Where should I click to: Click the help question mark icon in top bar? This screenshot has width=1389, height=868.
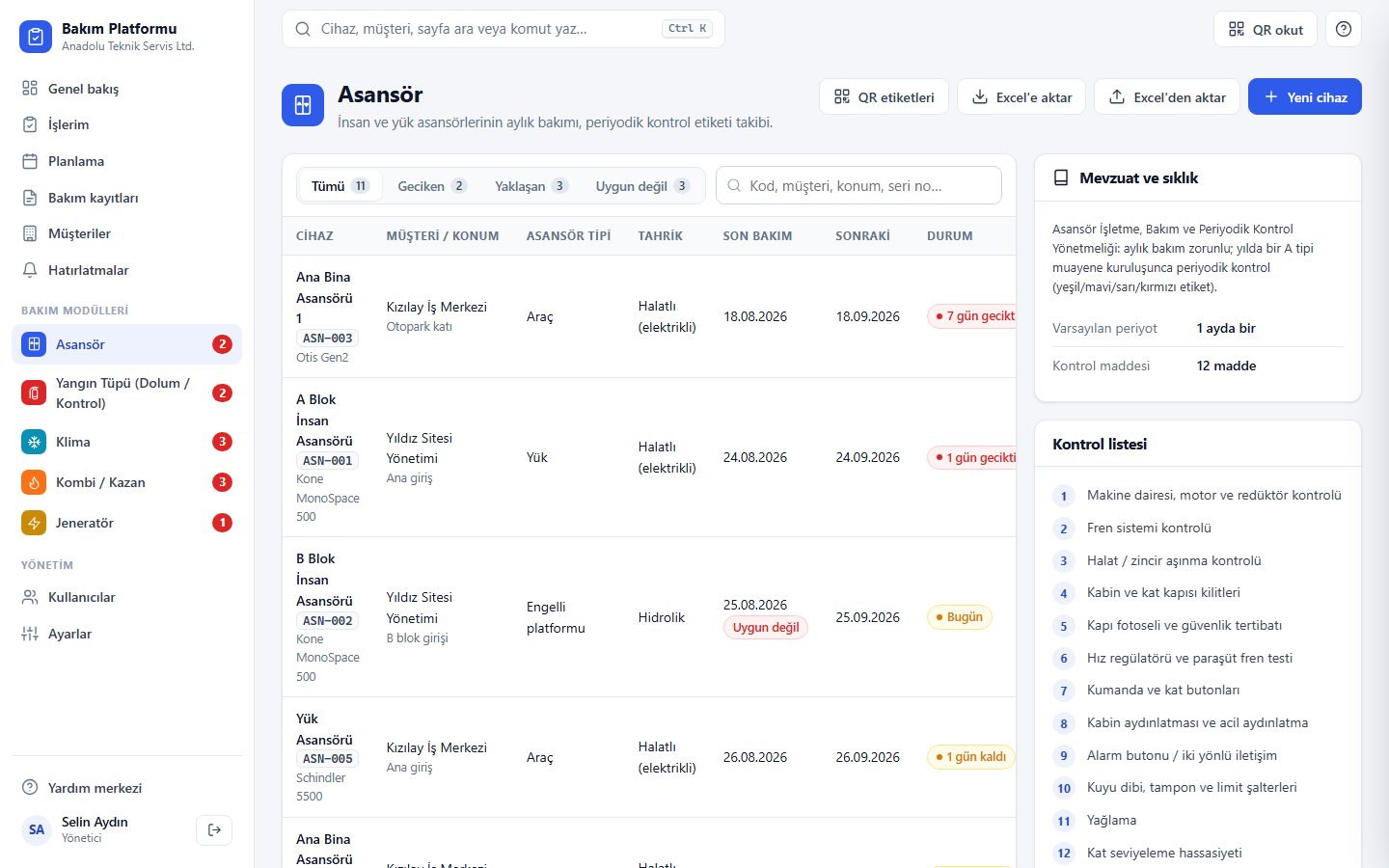(1344, 29)
